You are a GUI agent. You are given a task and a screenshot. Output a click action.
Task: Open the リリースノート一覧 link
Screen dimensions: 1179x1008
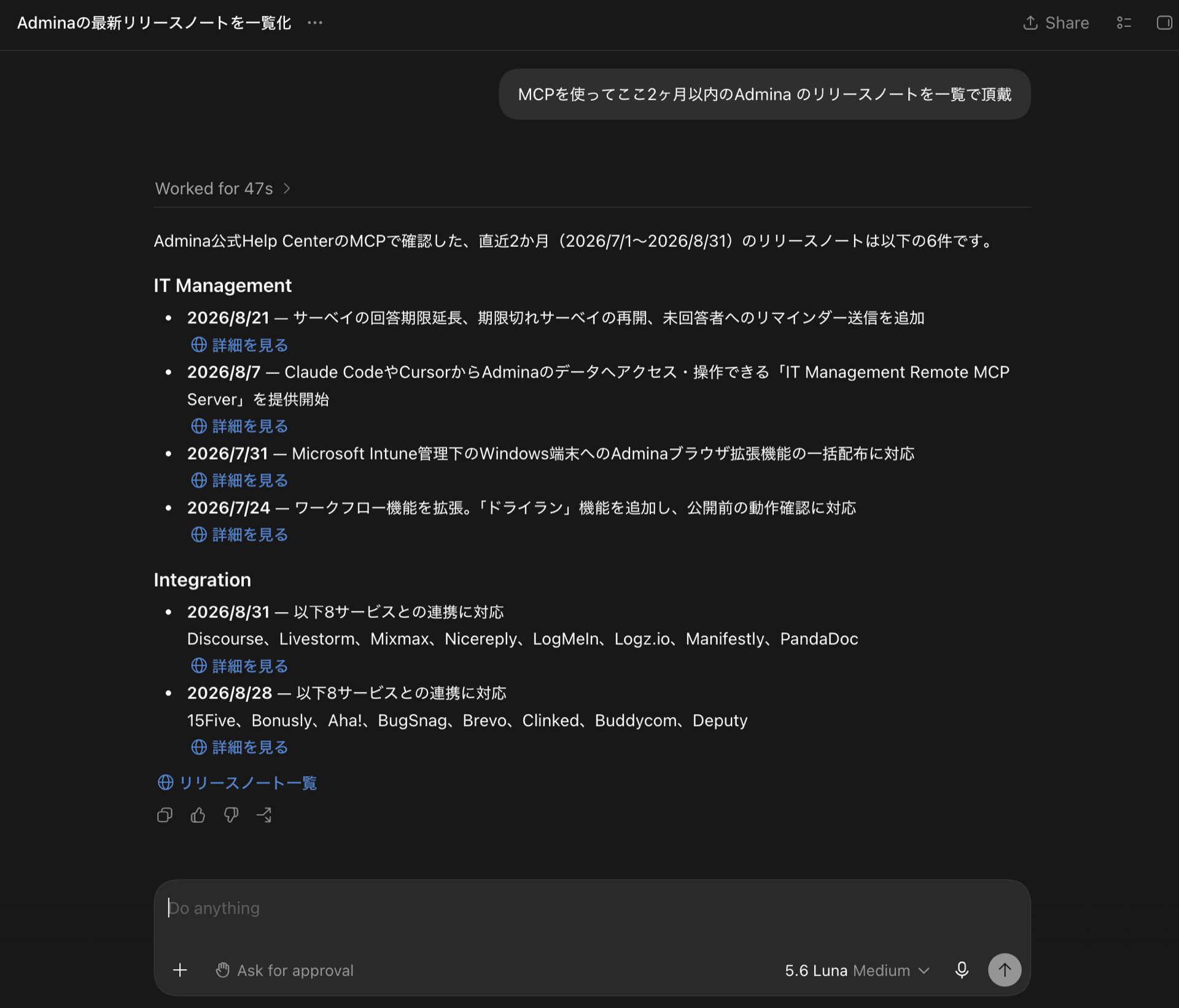[x=237, y=783]
